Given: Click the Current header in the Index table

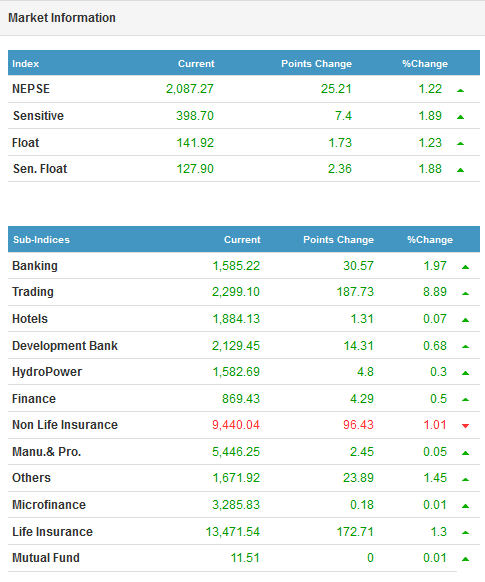Looking at the screenshot, I should 196,63.
